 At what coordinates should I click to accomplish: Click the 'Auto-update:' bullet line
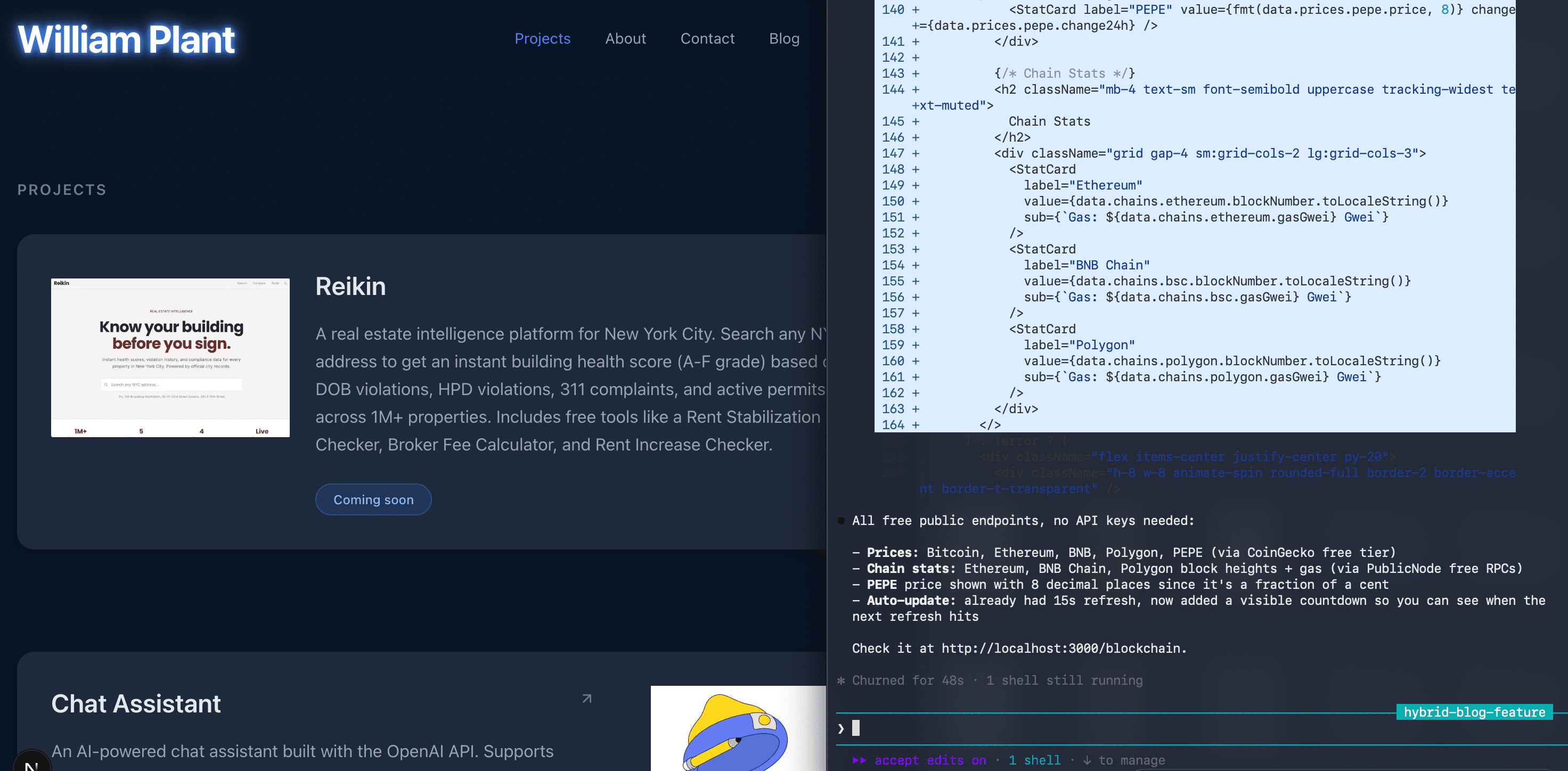click(x=1198, y=608)
